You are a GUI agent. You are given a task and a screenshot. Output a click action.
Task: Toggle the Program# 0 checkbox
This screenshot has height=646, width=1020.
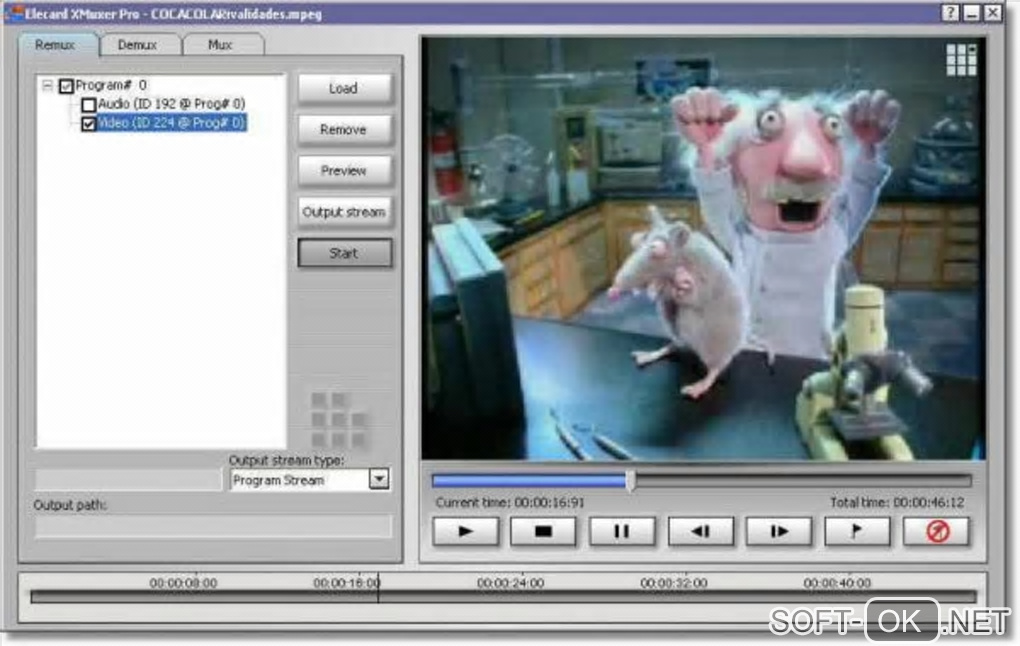coord(66,86)
